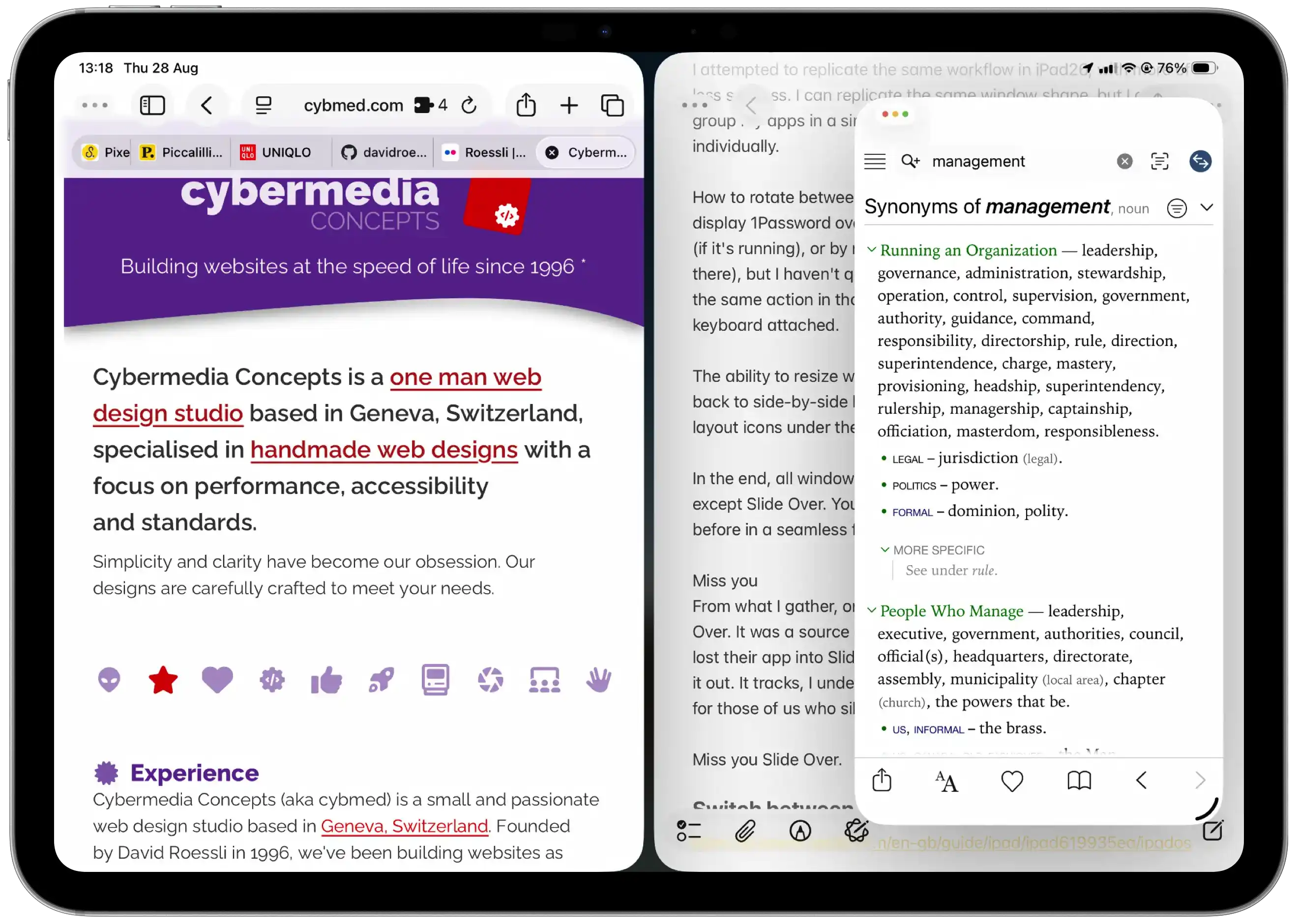The height and width of the screenshot is (924, 1298).
Task: Open the 'rule' cross-reference
Action: [983, 570]
